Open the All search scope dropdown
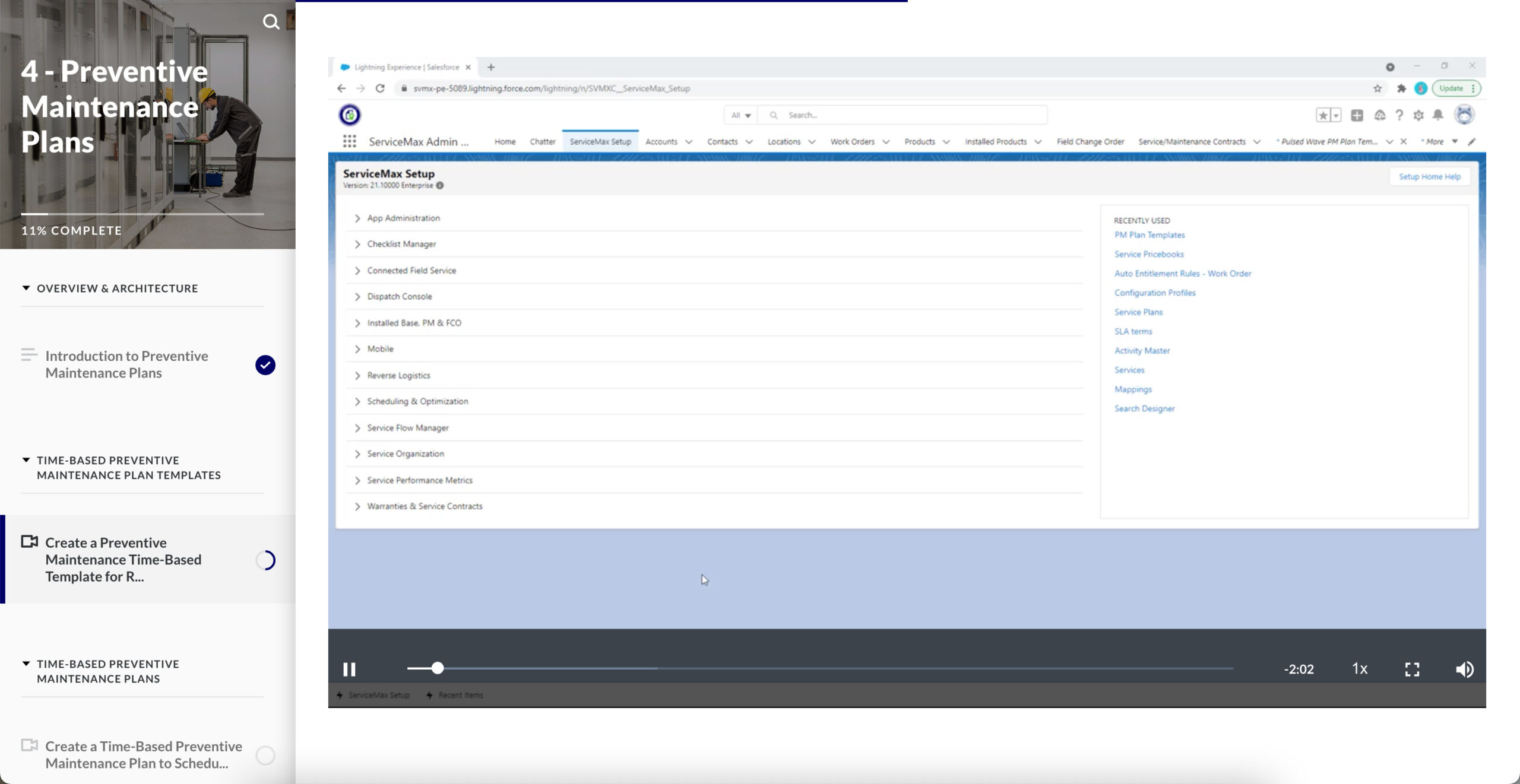The image size is (1520, 784). coord(741,115)
